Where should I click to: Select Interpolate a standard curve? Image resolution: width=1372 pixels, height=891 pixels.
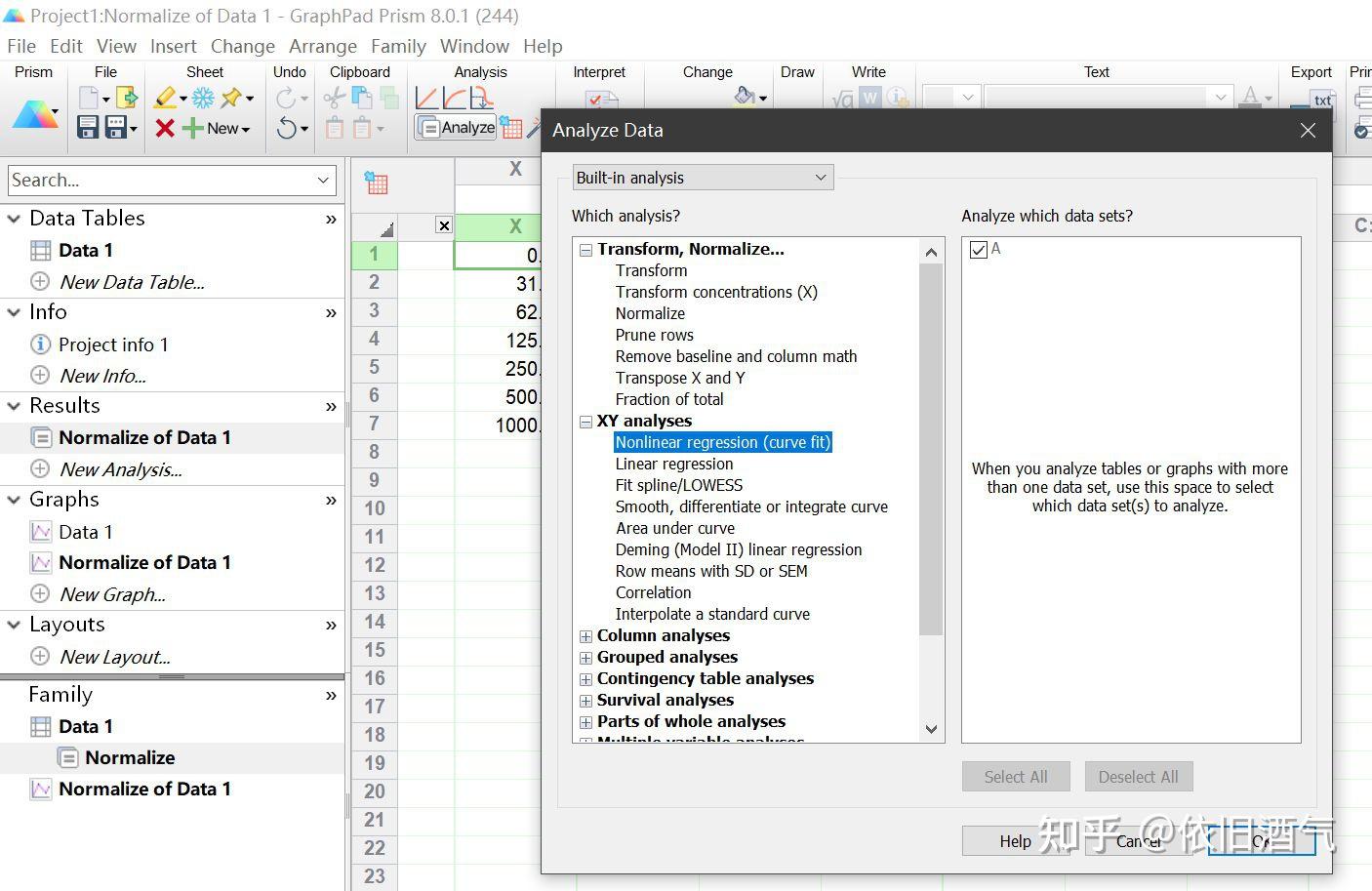[712, 615]
